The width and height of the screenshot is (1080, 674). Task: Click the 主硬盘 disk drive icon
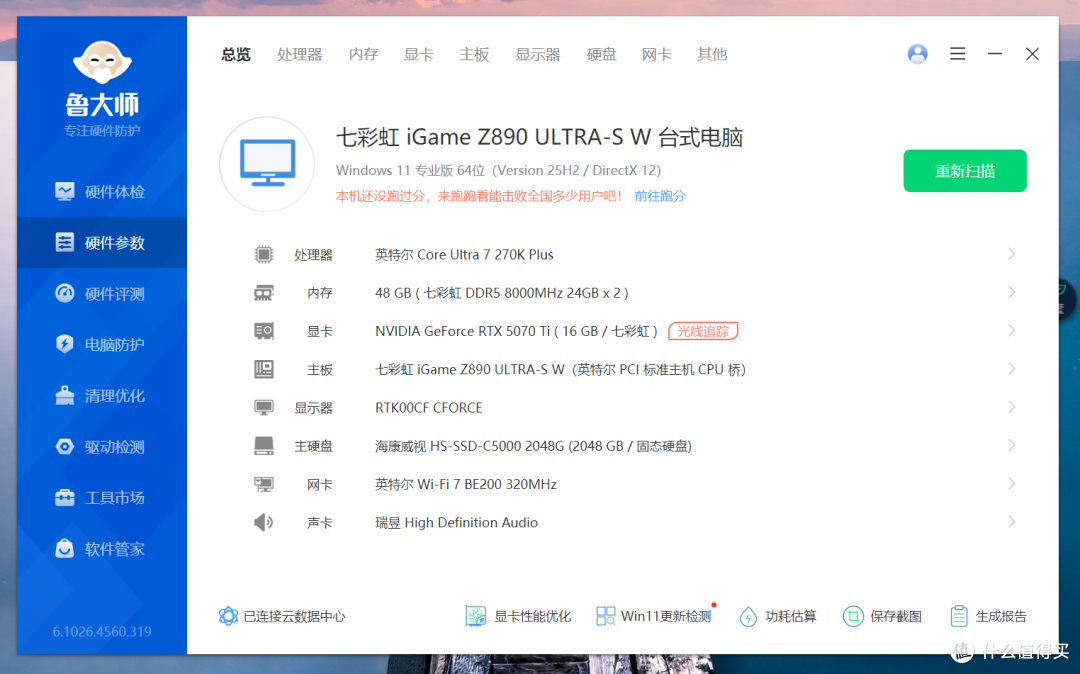[263, 446]
